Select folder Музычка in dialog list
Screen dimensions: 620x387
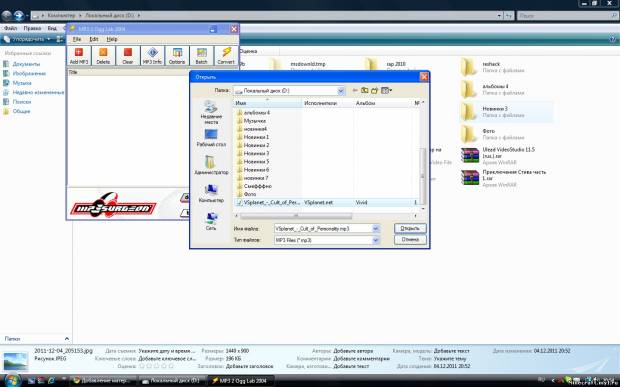[251, 121]
